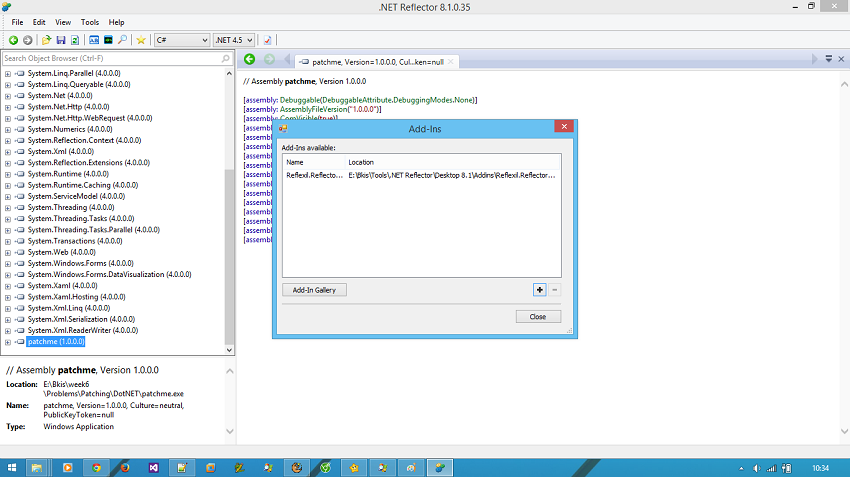Open Chrome from the taskbar
This screenshot has width=850, height=477.
tap(96, 468)
